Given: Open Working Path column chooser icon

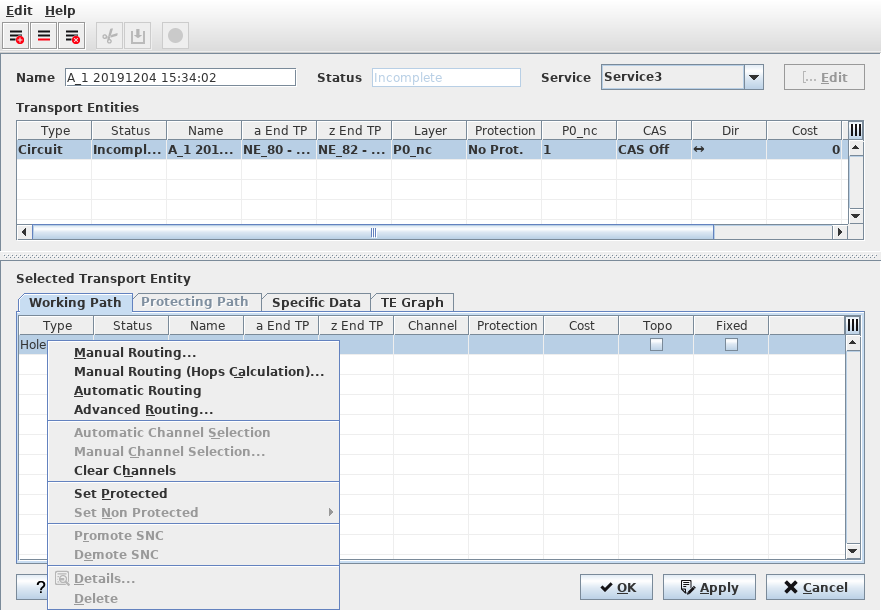Looking at the screenshot, I should point(852,325).
